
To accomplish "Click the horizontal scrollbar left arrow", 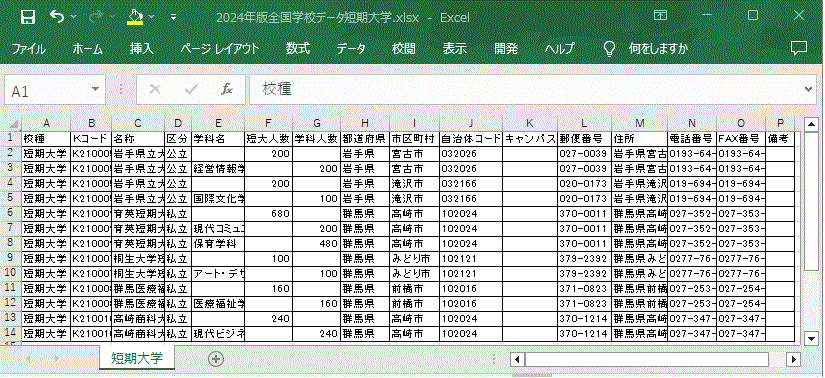I will 518,360.
